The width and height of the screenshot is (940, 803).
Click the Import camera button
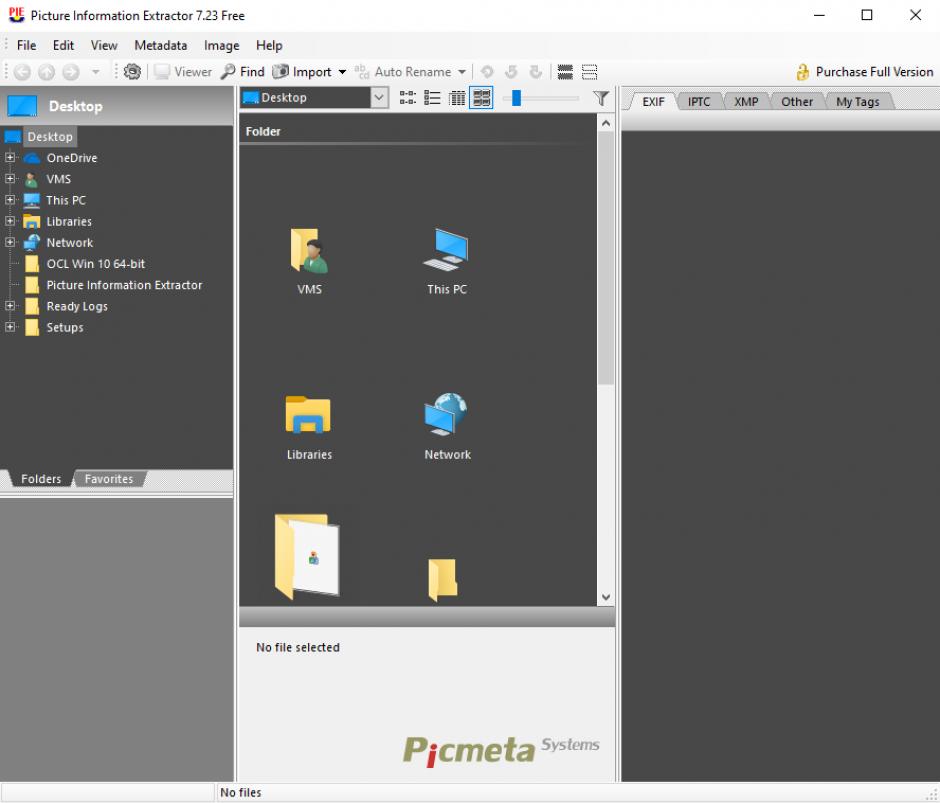(x=302, y=72)
